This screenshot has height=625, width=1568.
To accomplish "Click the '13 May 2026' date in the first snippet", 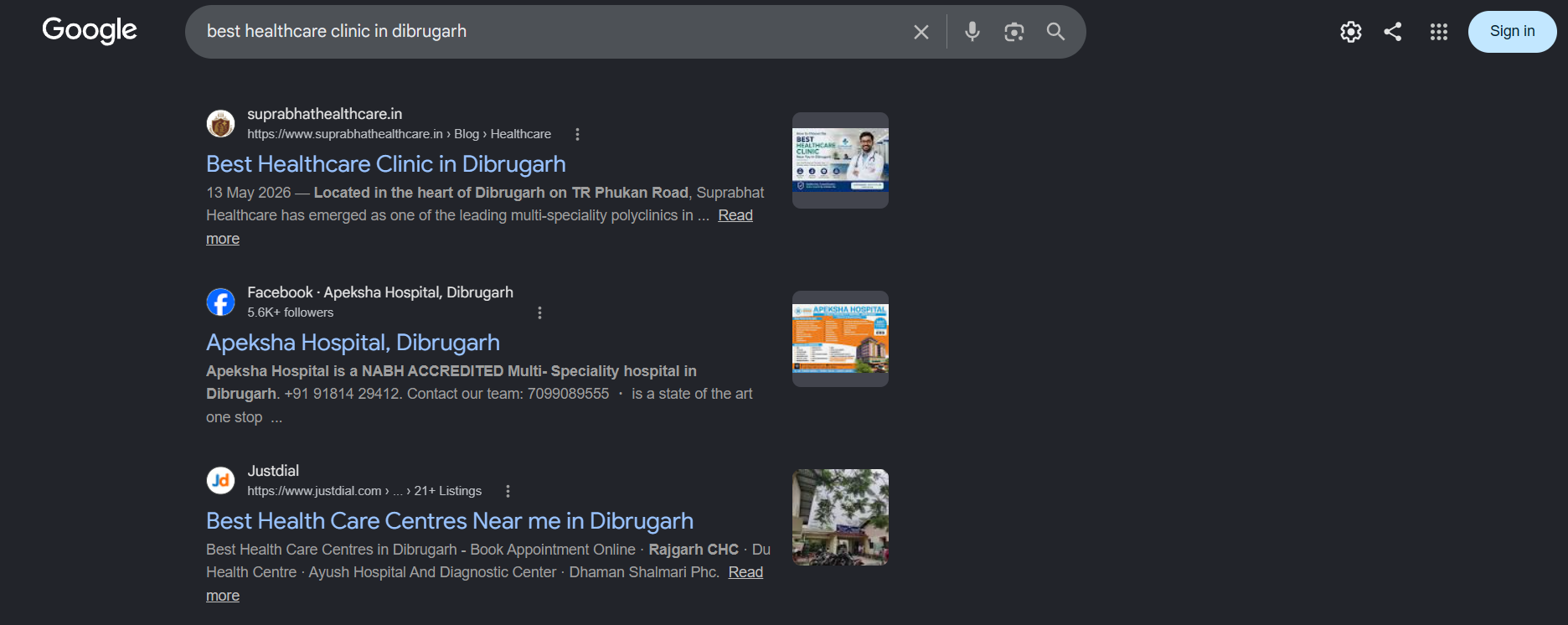I will (x=249, y=193).
